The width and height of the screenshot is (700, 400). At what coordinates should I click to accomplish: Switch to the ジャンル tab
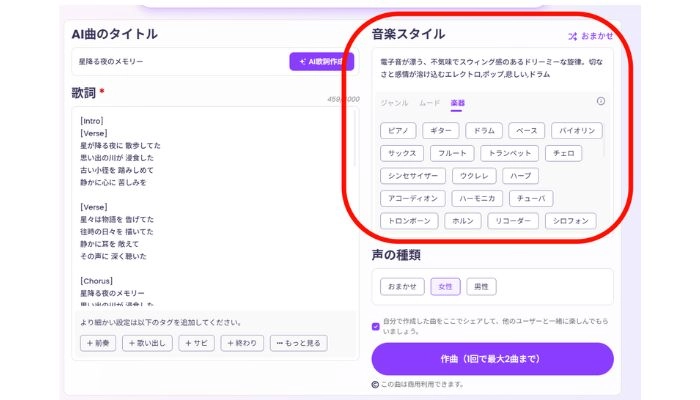tap(394, 102)
